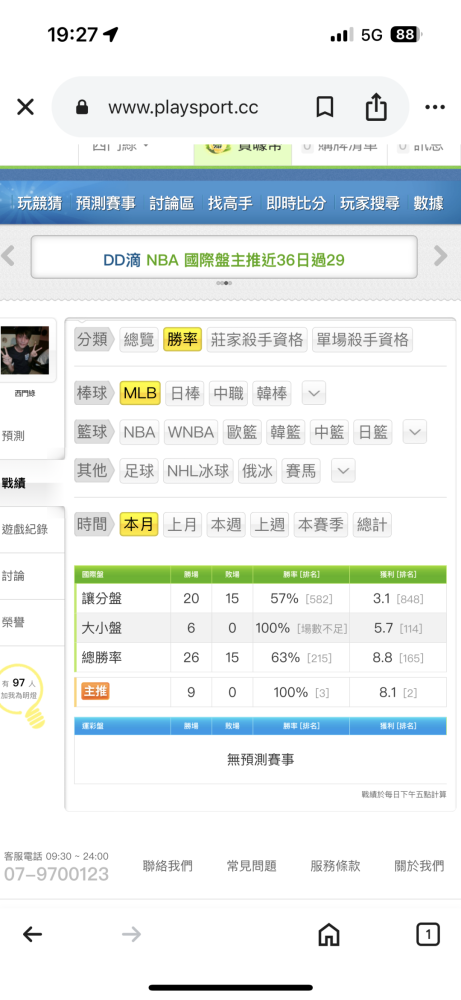461x1000 pixels.
Task: Select the 韓籃 league filter
Action: pos(286,432)
